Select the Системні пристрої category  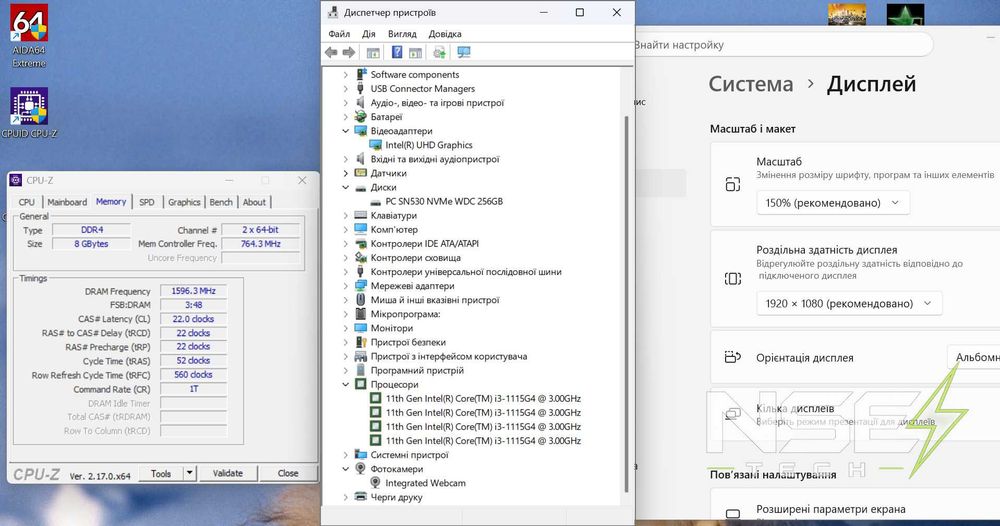(x=409, y=455)
